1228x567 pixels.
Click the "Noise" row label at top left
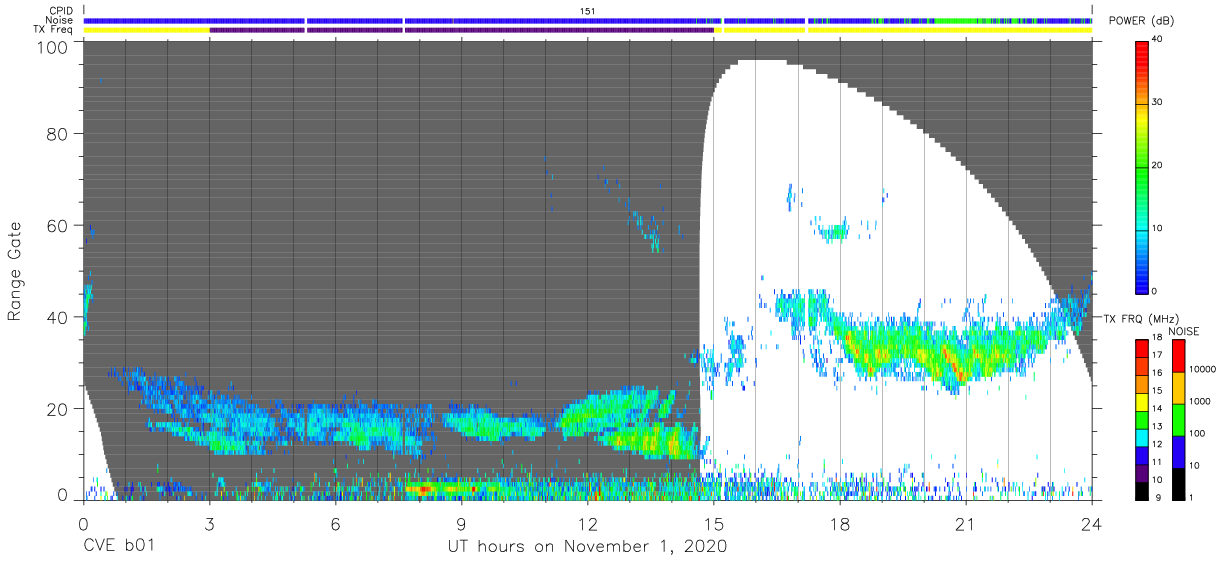pos(61,20)
